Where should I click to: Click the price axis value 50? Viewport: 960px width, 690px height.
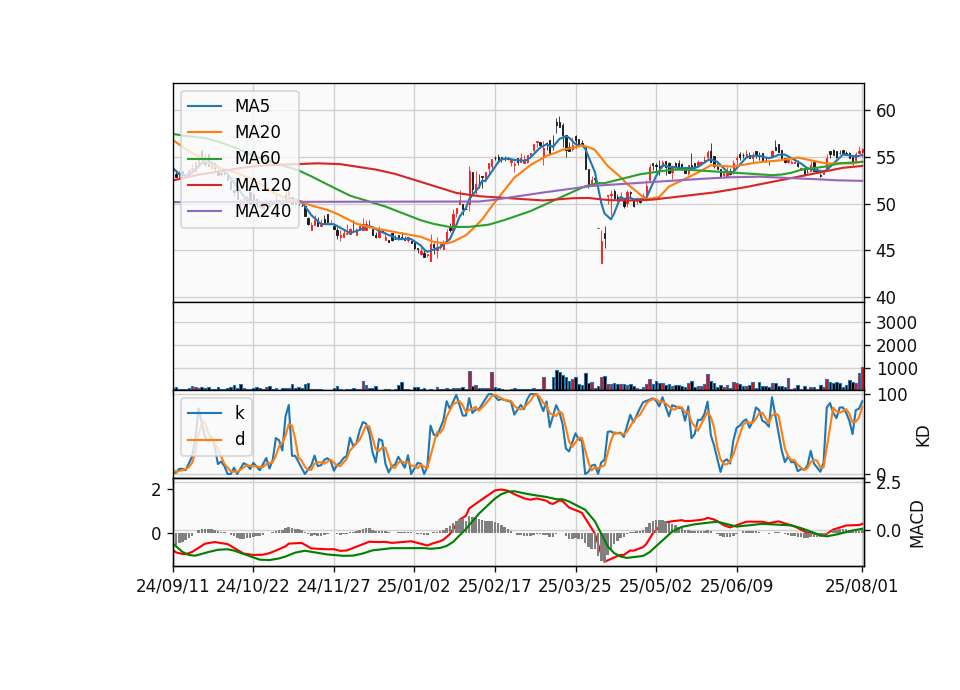point(885,204)
